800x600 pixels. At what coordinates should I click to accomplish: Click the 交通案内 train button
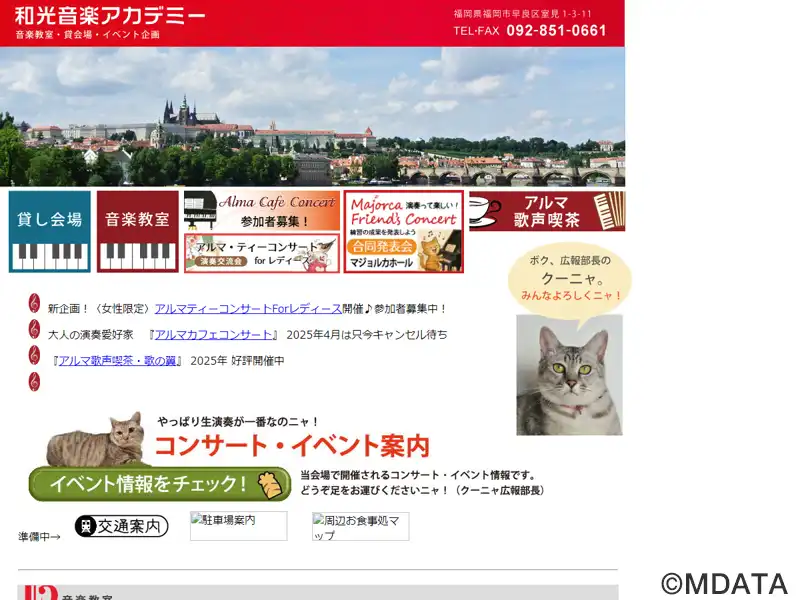pos(121,526)
